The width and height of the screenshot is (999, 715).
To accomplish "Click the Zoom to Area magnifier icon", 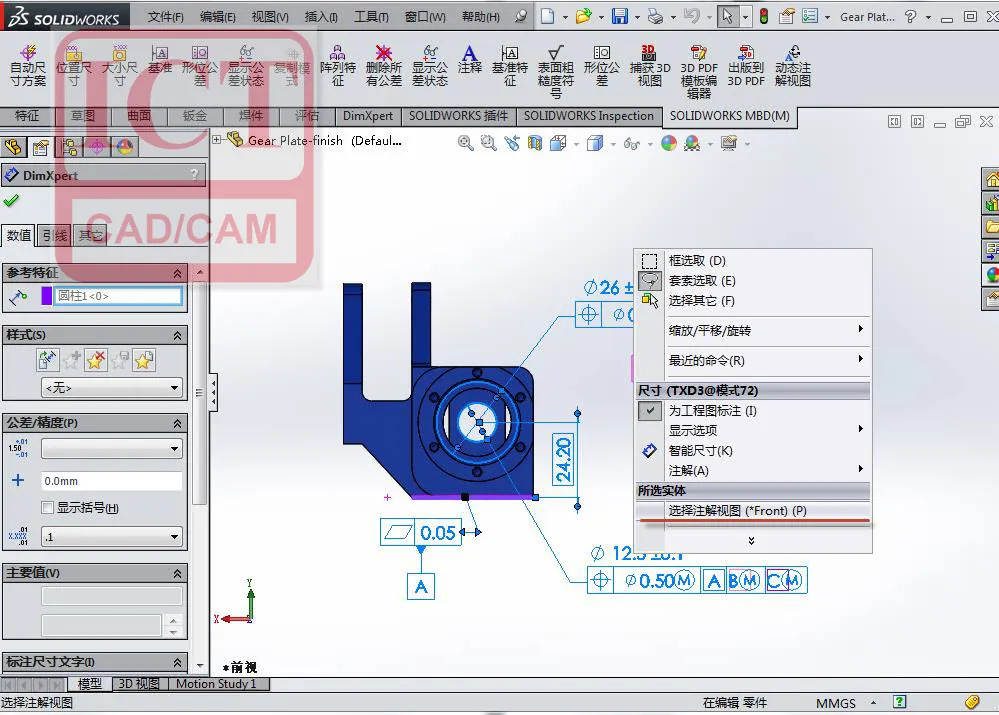I will tap(489, 143).
